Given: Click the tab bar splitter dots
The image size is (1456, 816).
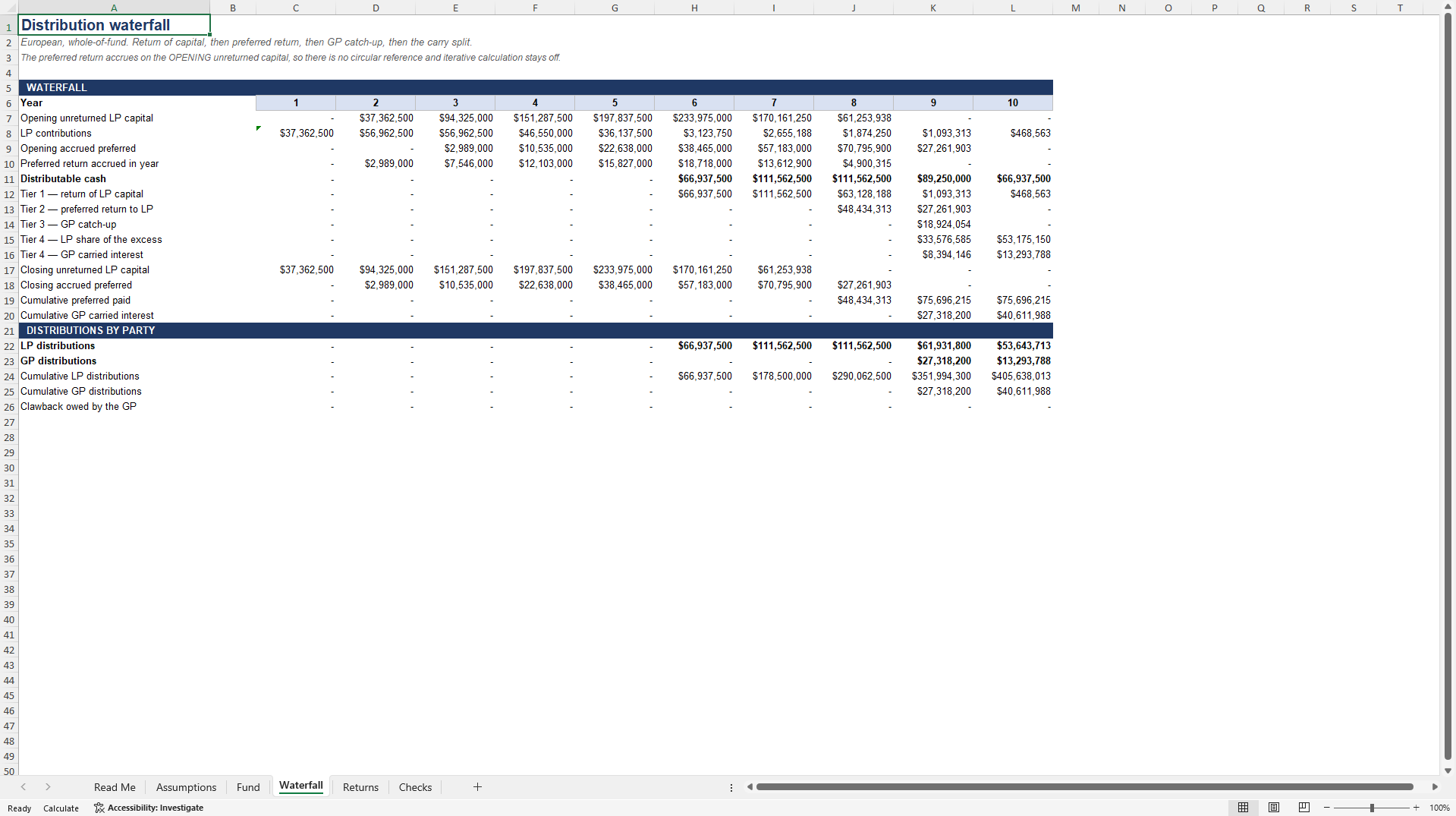Looking at the screenshot, I should pos(731,788).
